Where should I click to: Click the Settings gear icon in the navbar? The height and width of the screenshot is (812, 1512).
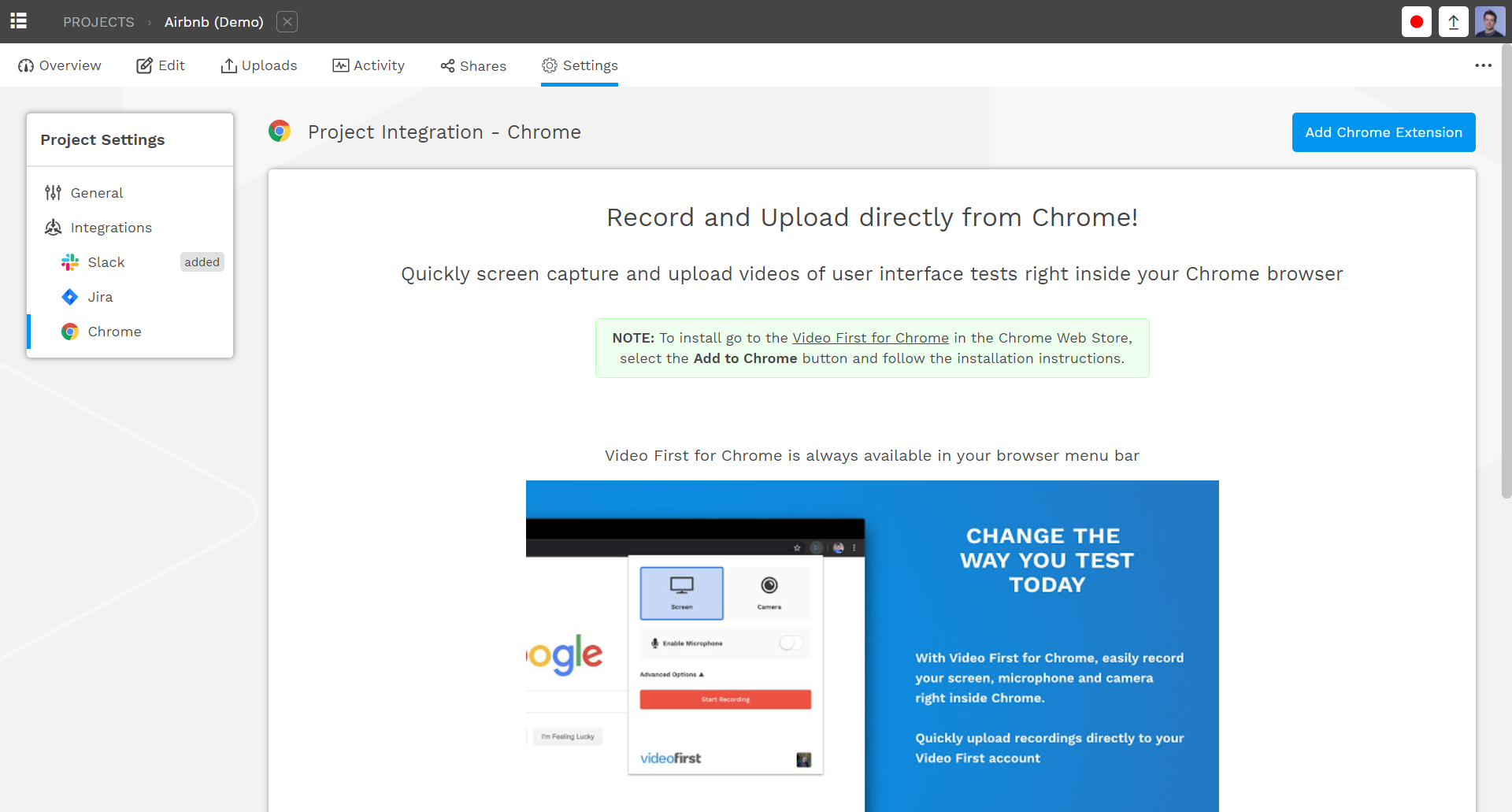[x=549, y=66]
